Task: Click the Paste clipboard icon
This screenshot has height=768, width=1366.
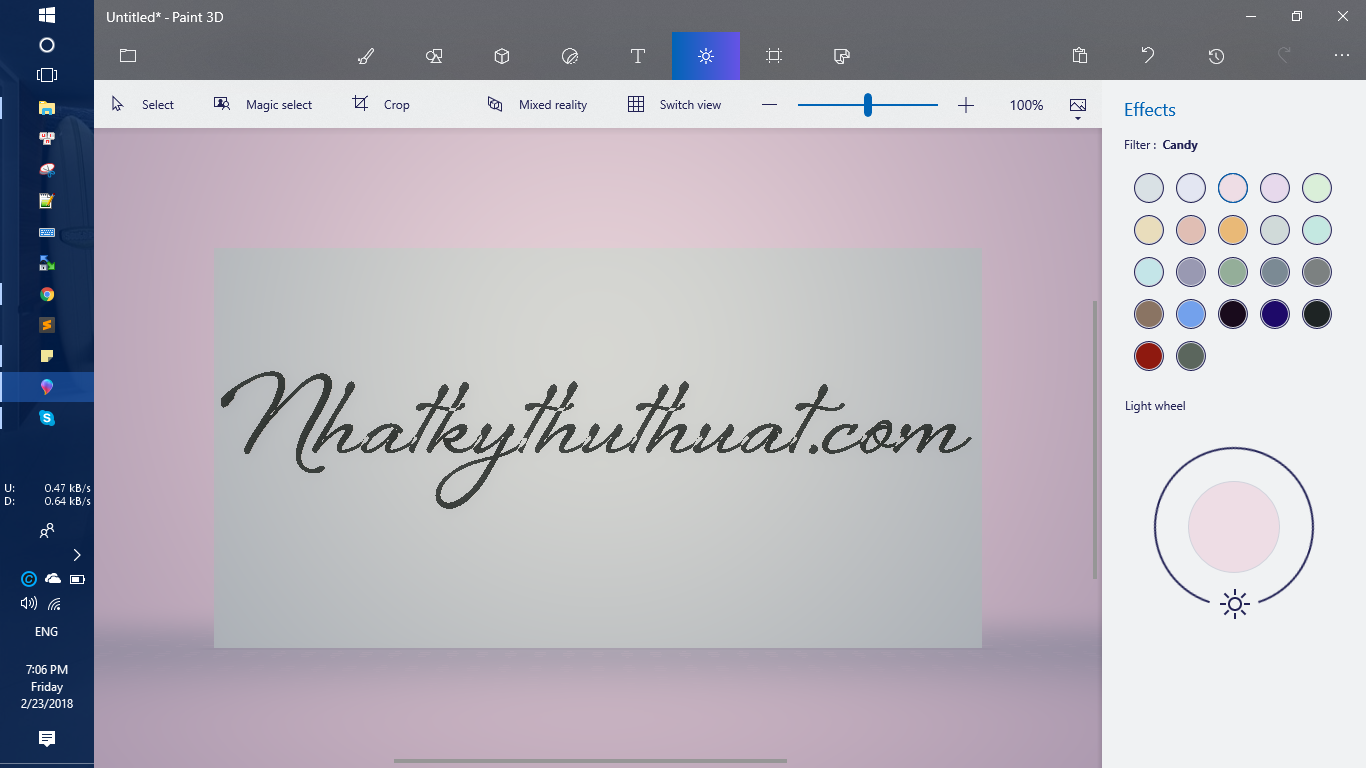Action: click(1080, 56)
